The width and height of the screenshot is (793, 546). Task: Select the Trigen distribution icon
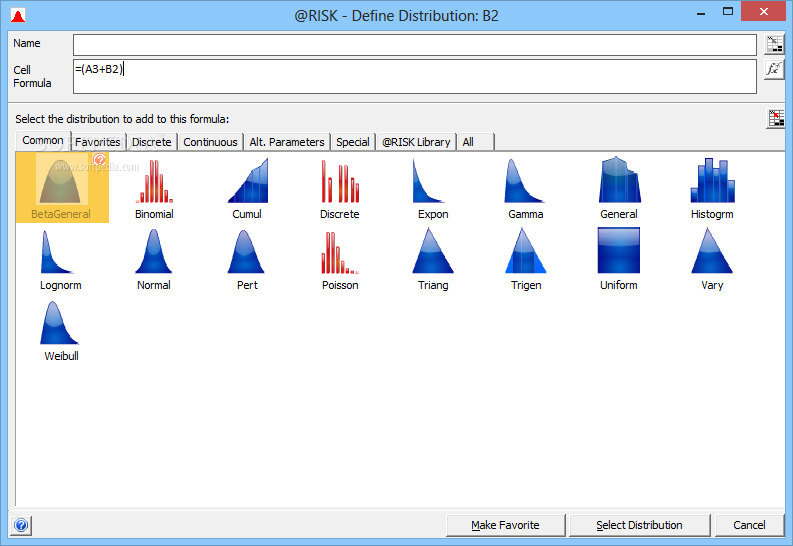(526, 259)
